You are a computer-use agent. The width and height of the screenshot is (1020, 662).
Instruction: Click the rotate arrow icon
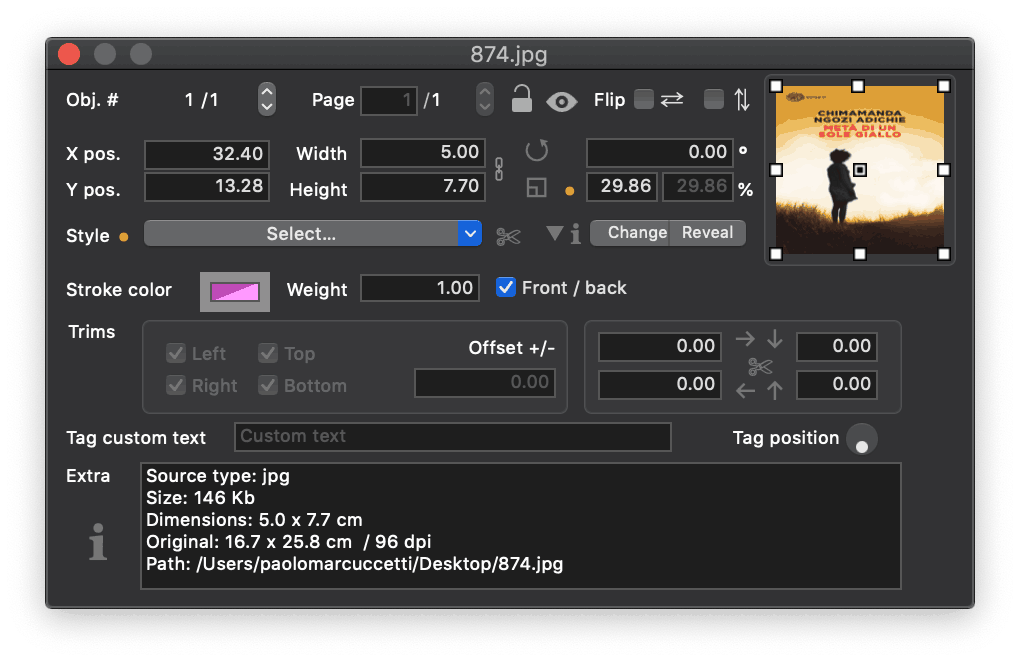(x=537, y=151)
